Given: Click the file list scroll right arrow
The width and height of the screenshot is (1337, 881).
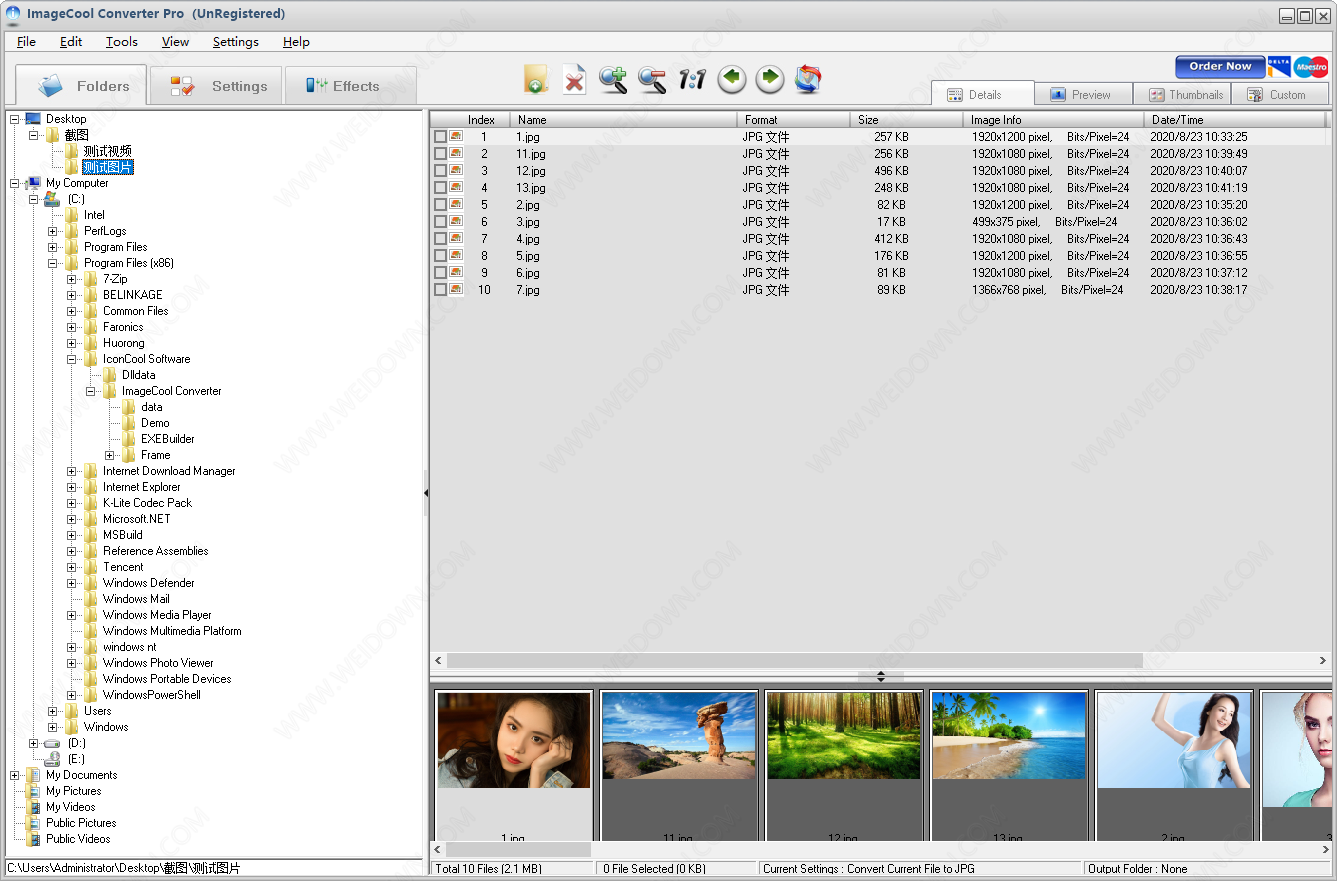Looking at the screenshot, I should (x=1324, y=661).
